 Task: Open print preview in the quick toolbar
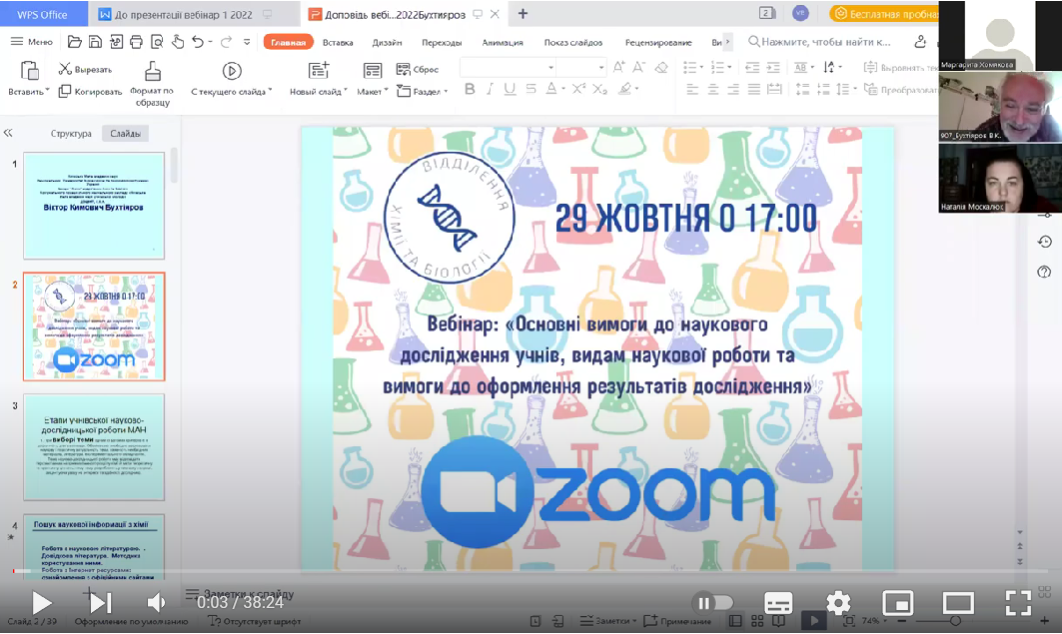click(157, 42)
